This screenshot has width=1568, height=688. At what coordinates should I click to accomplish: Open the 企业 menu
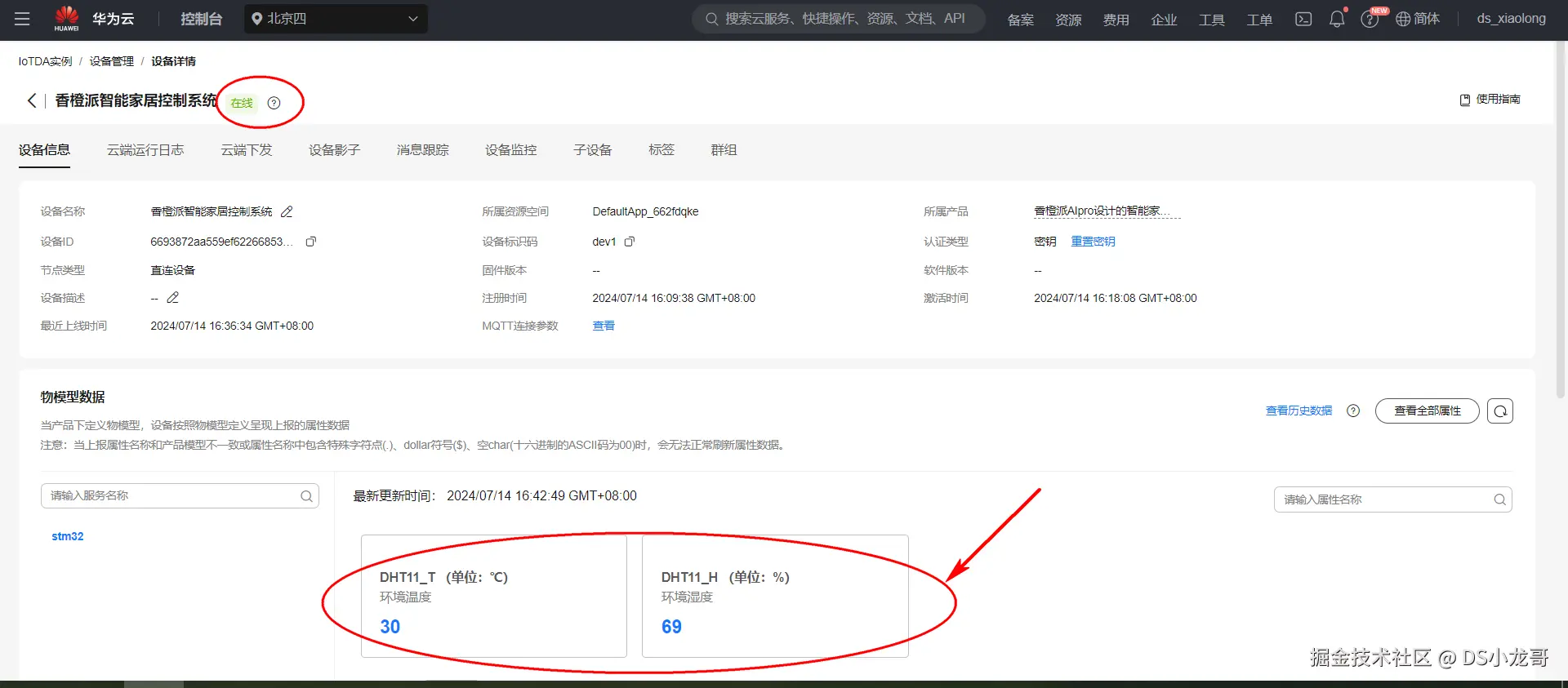tap(1164, 20)
